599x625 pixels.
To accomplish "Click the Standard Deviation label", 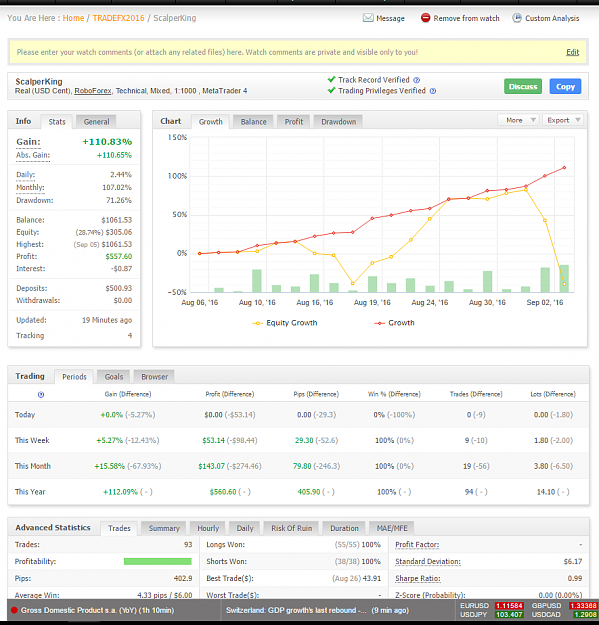I will click(428, 562).
